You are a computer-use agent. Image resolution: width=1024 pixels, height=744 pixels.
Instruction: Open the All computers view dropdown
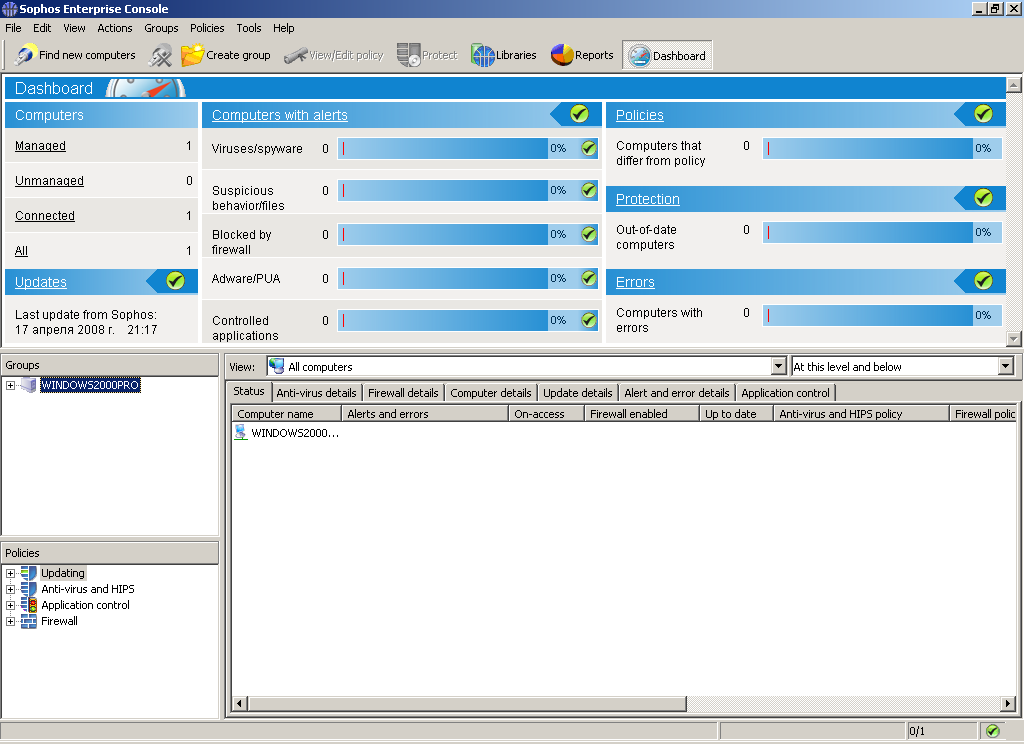[x=778, y=366]
